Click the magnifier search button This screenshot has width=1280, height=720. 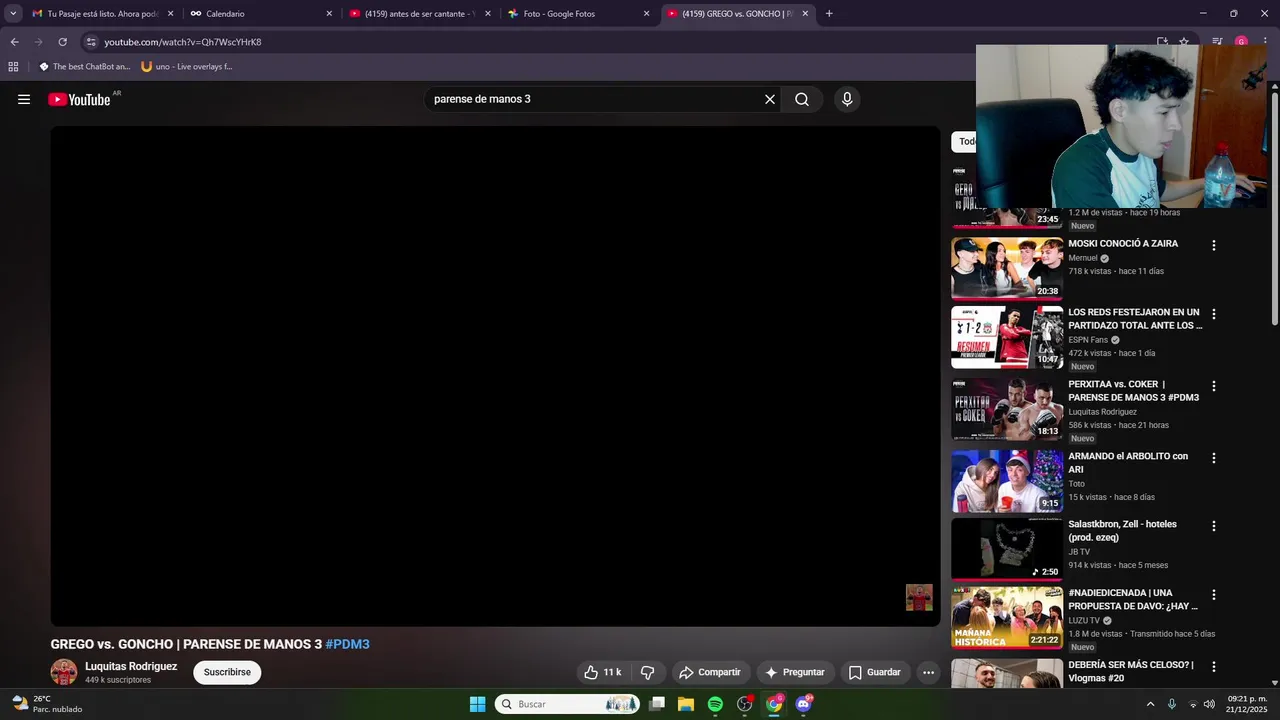[802, 99]
